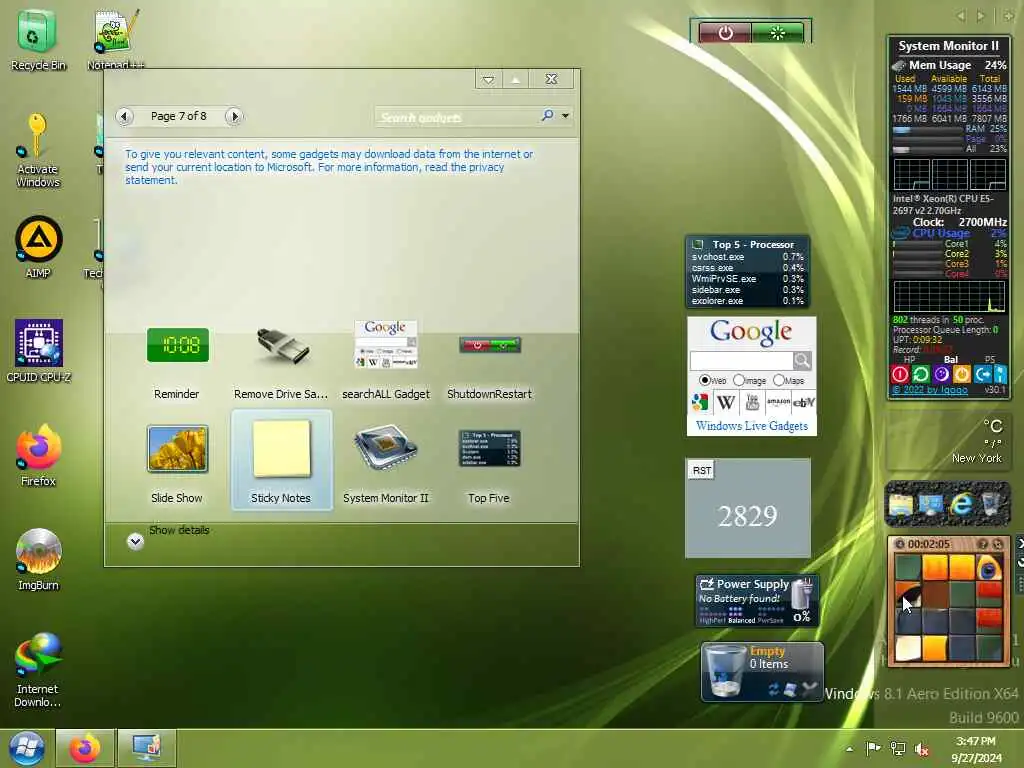Click the YouTube icon in searchALL gadget

coord(752,402)
